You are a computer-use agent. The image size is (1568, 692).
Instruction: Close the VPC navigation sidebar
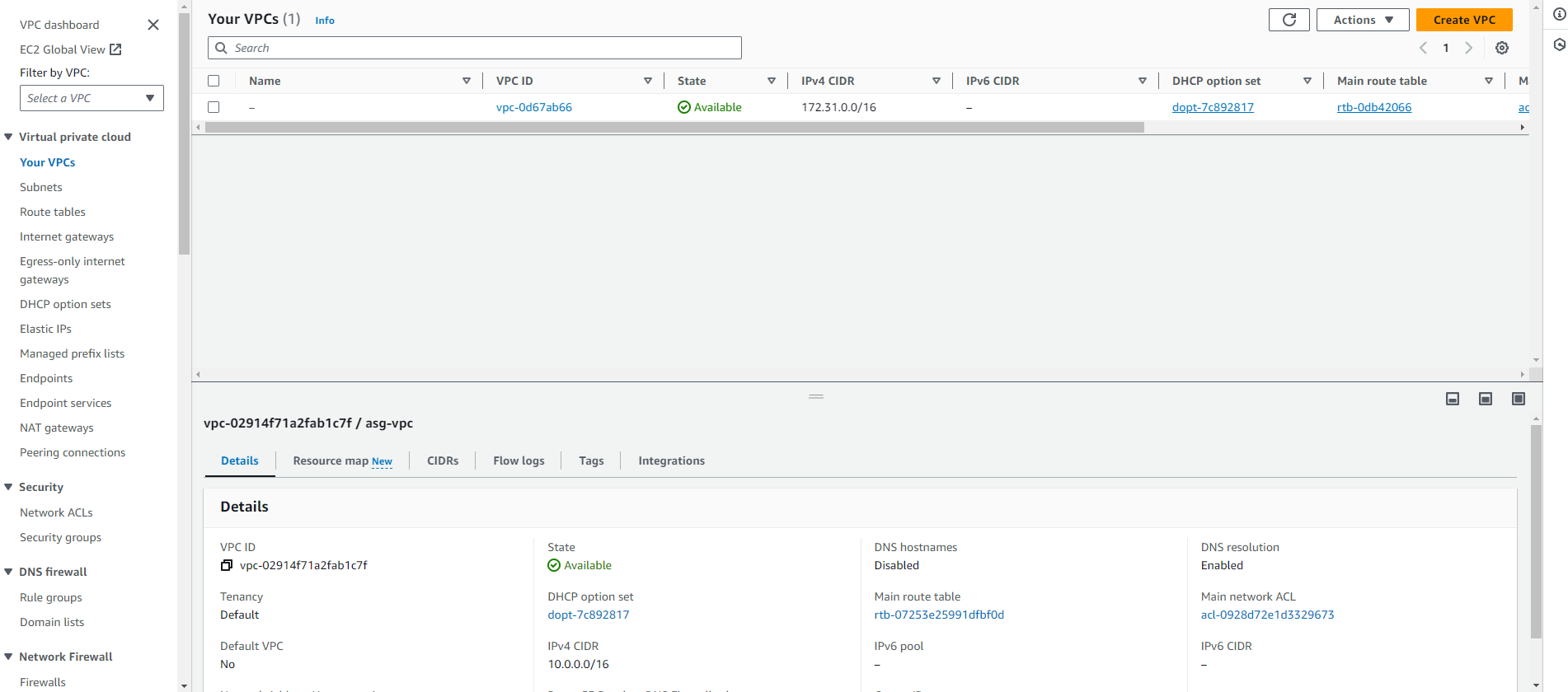pyautogui.click(x=153, y=25)
